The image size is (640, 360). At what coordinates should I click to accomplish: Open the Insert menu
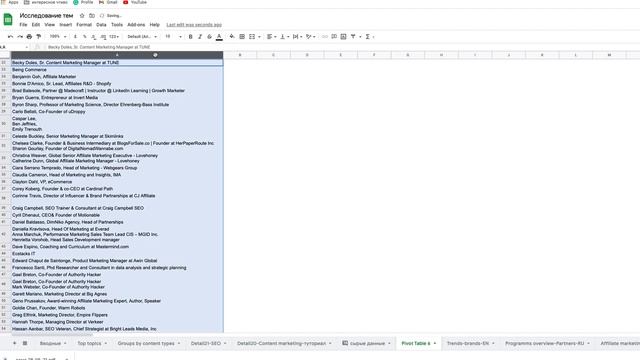coord(65,25)
